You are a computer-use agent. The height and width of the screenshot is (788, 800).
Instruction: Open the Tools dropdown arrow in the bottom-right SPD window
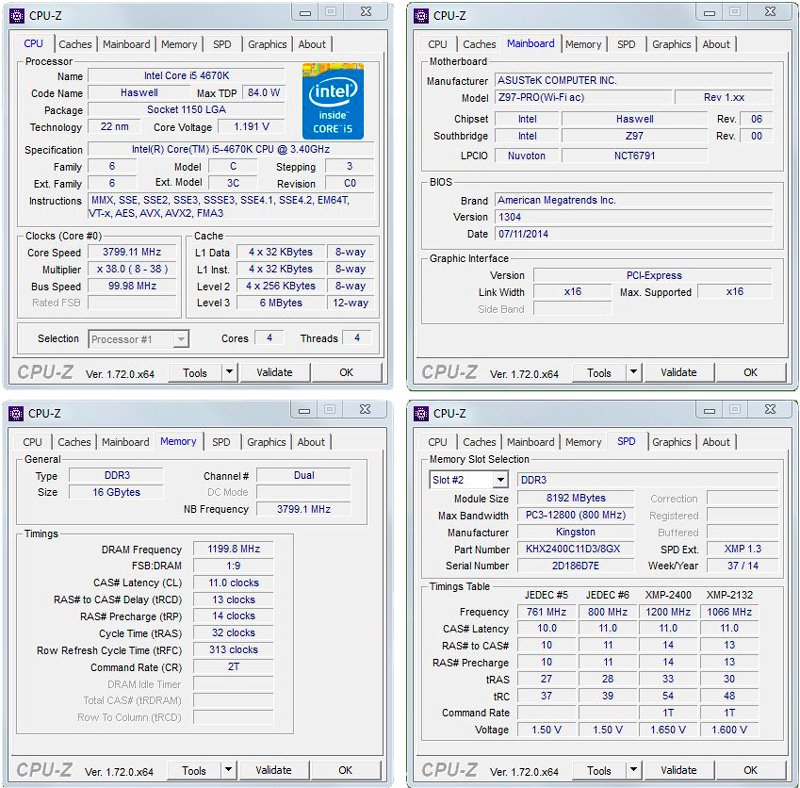click(634, 770)
